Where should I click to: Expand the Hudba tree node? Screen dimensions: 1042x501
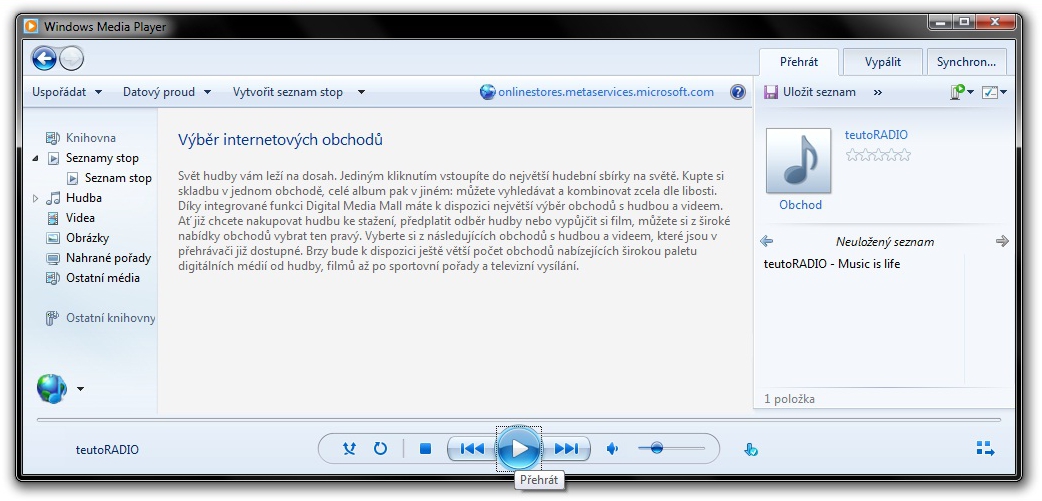[35, 198]
